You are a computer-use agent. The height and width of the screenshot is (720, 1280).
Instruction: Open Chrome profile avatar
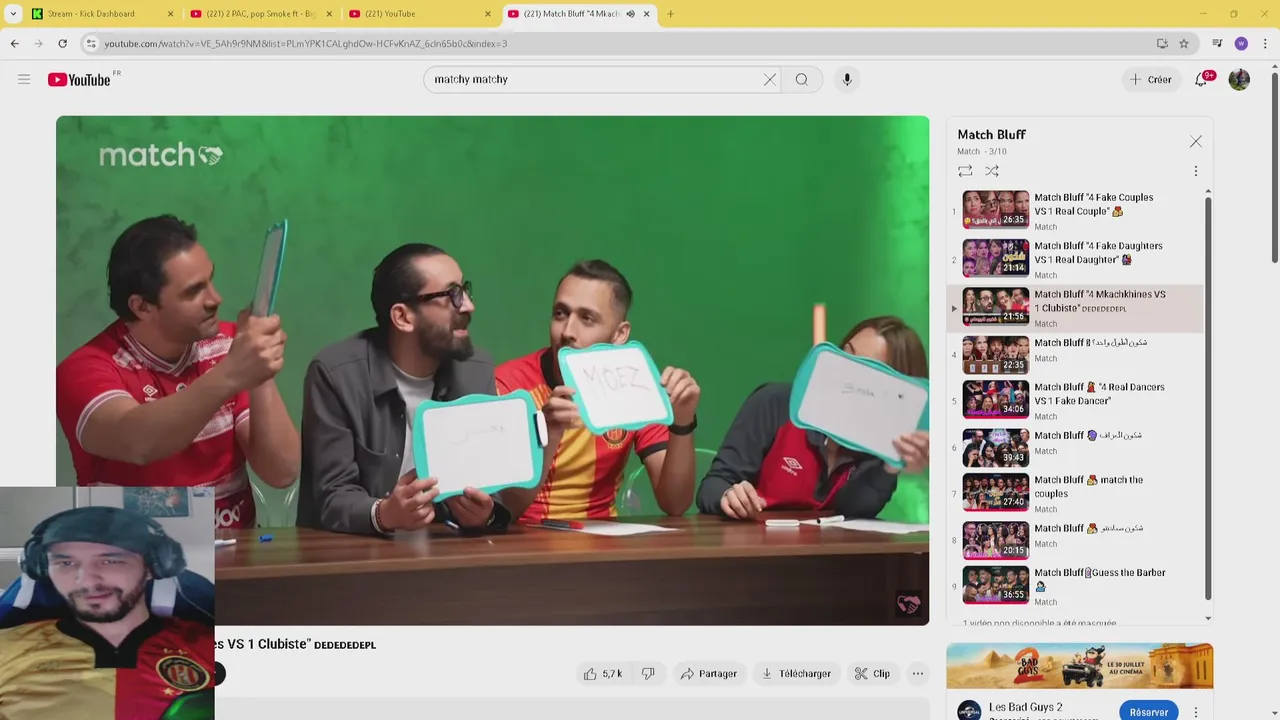[1241, 43]
